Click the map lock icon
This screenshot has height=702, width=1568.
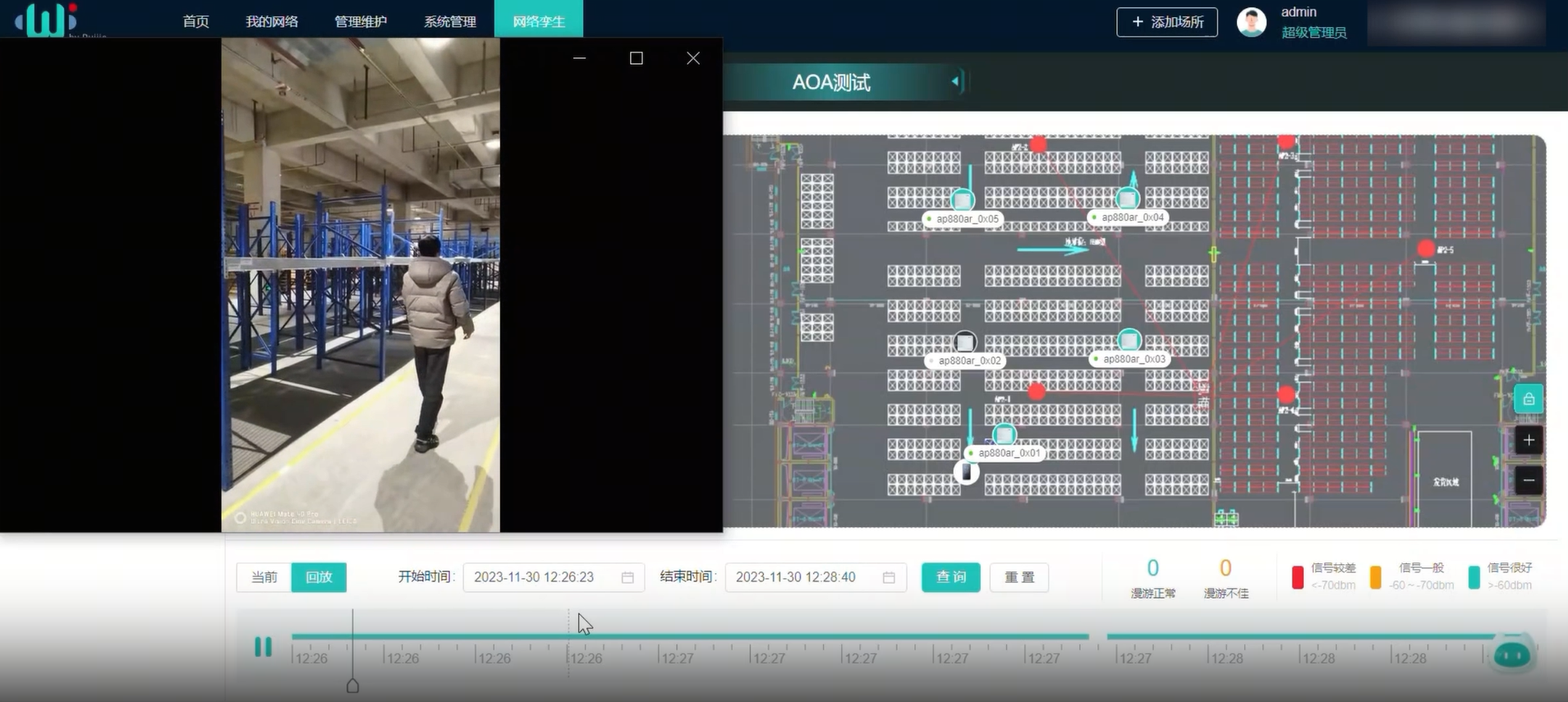click(1528, 399)
